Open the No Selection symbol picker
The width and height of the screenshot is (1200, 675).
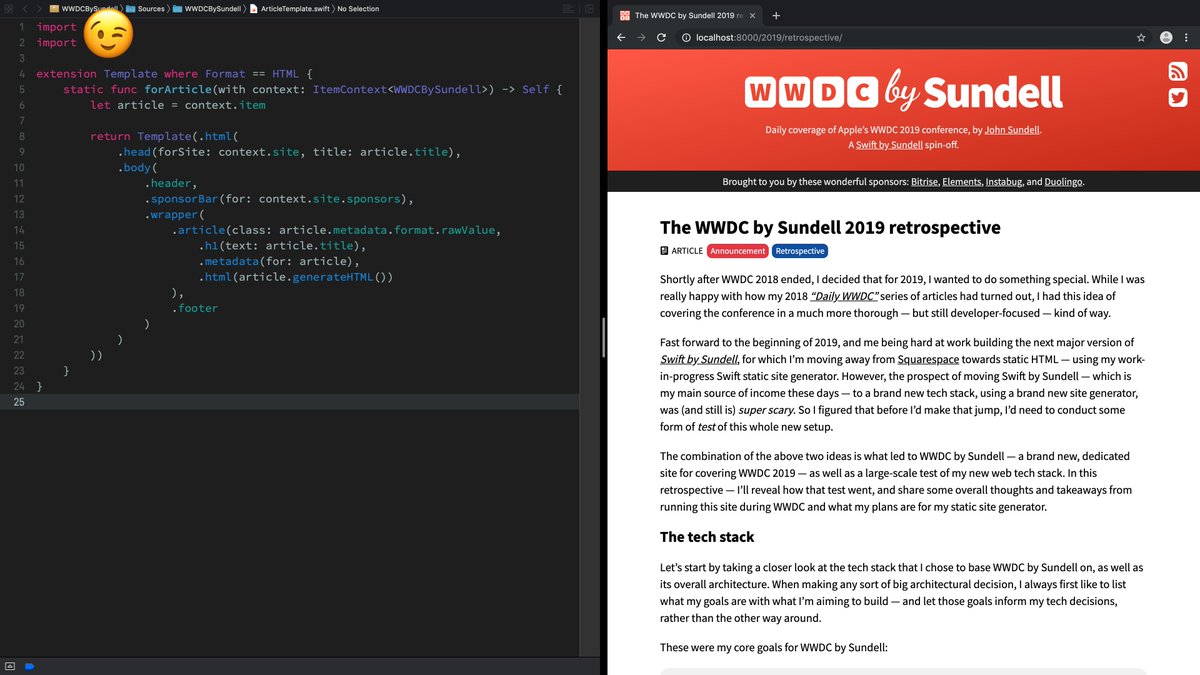(x=358, y=8)
